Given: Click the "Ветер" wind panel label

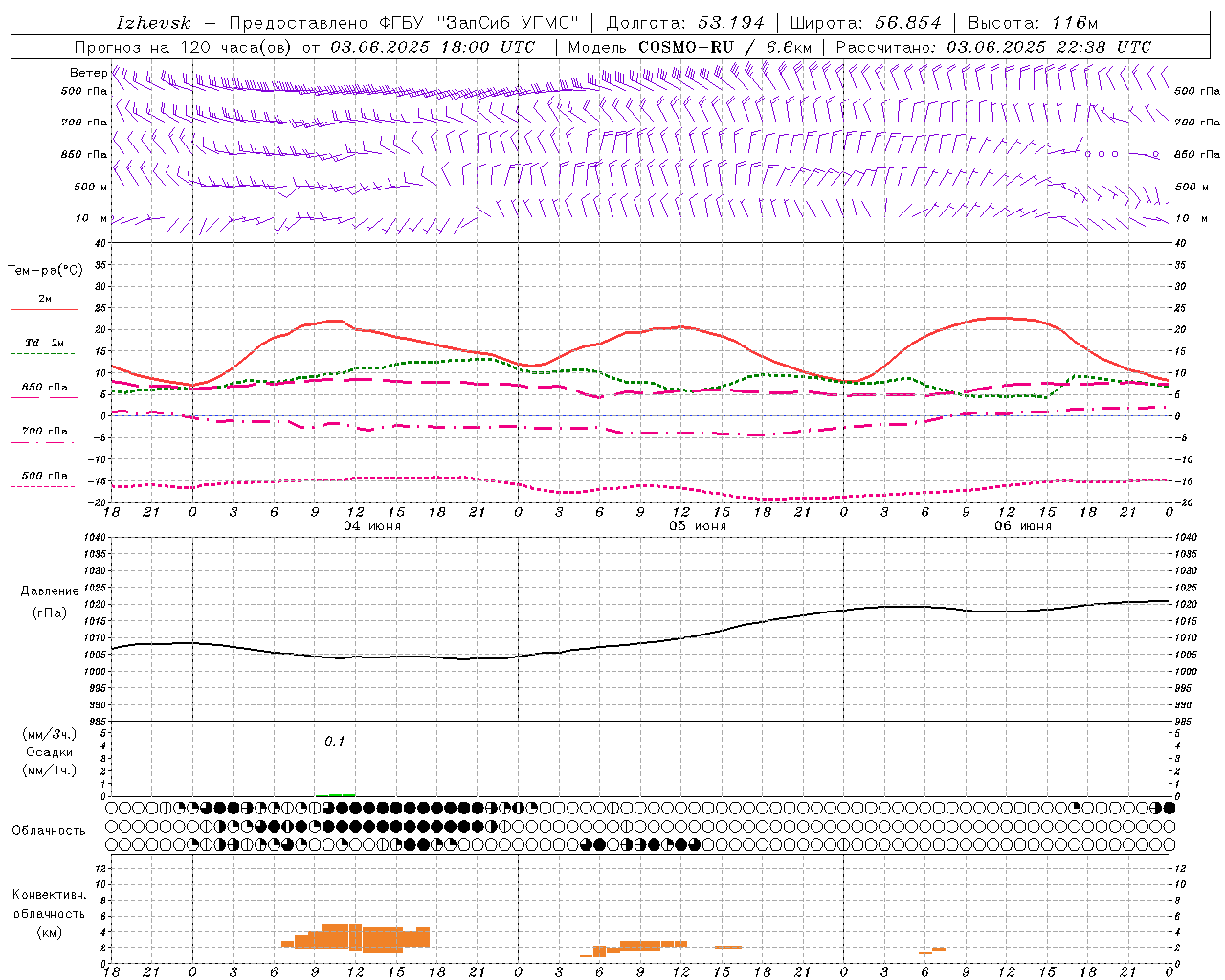Looking at the screenshot, I should pyautogui.click(x=89, y=73).
